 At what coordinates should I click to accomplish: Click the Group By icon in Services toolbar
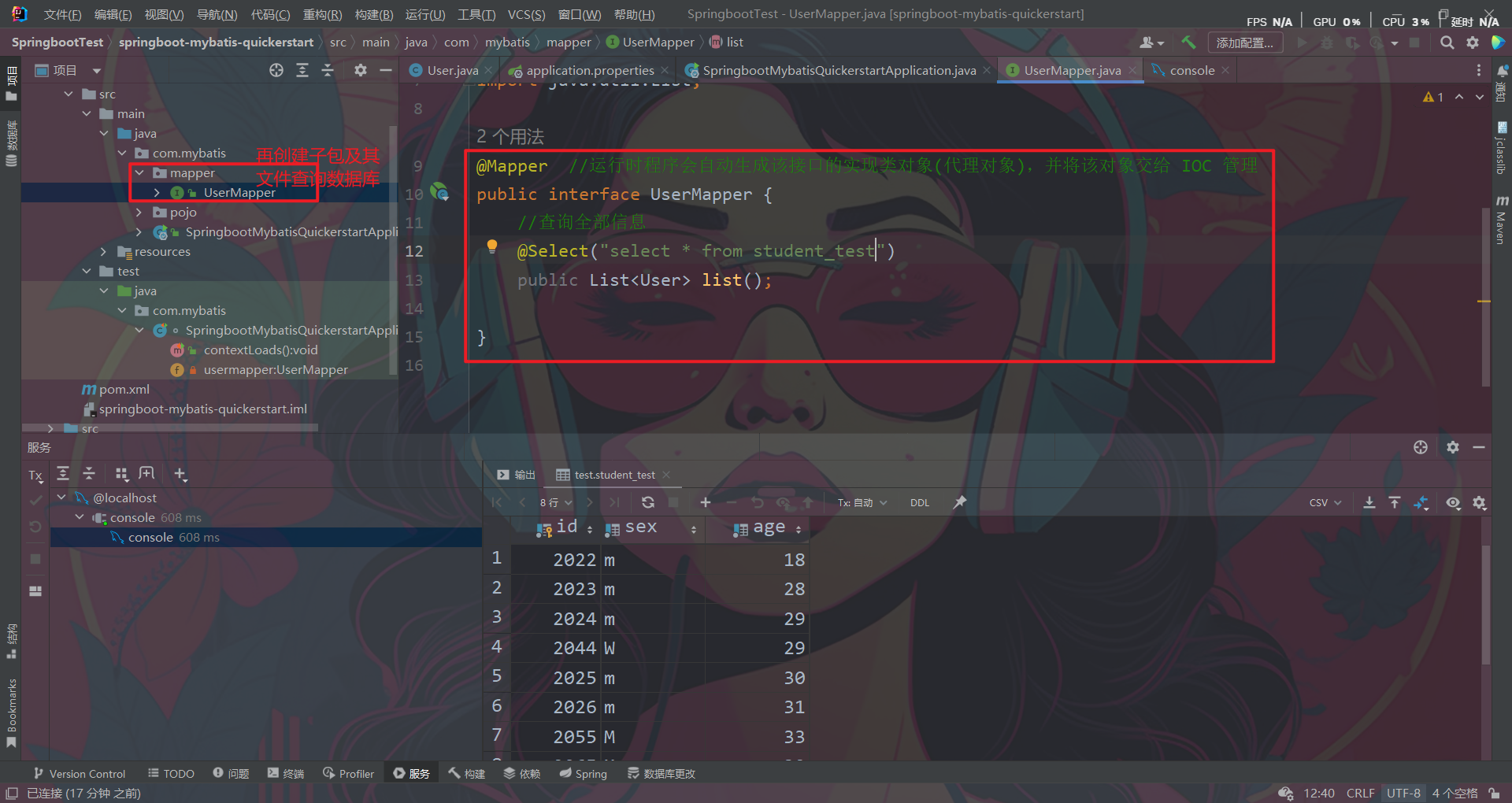[121, 473]
